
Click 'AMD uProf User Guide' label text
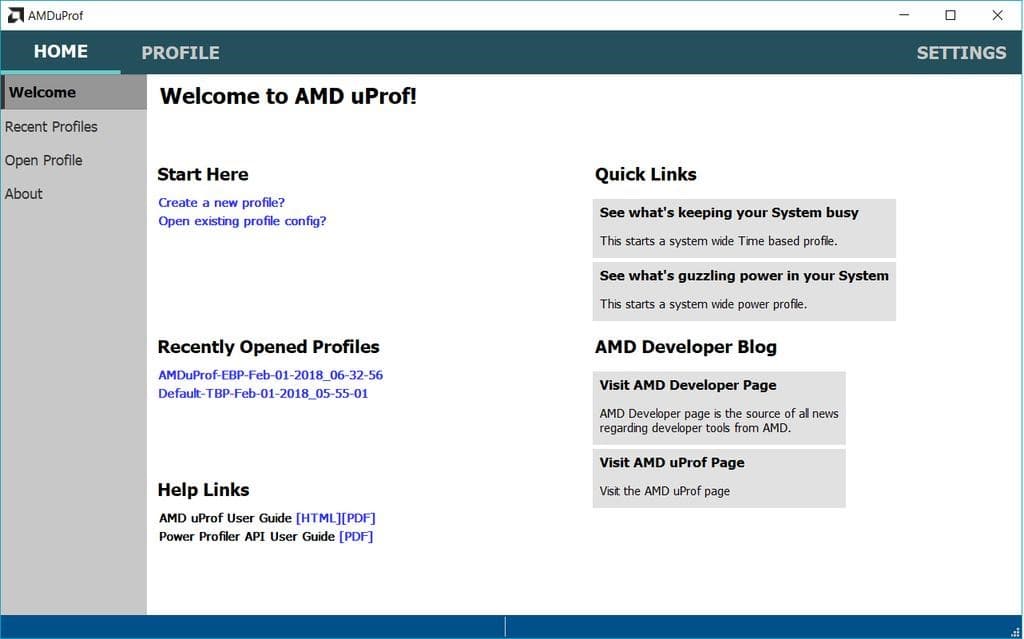(225, 518)
